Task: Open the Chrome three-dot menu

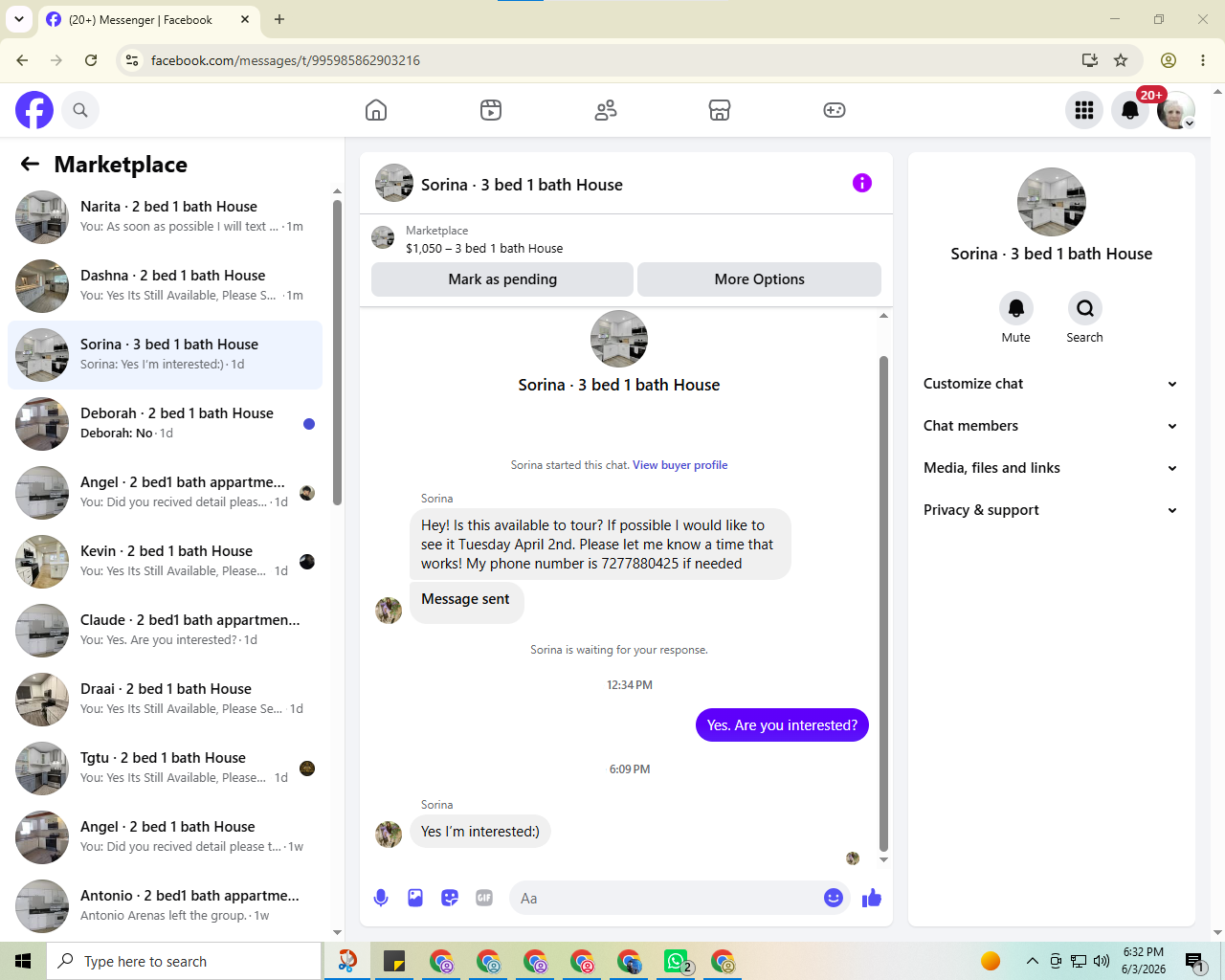Action: click(x=1203, y=60)
